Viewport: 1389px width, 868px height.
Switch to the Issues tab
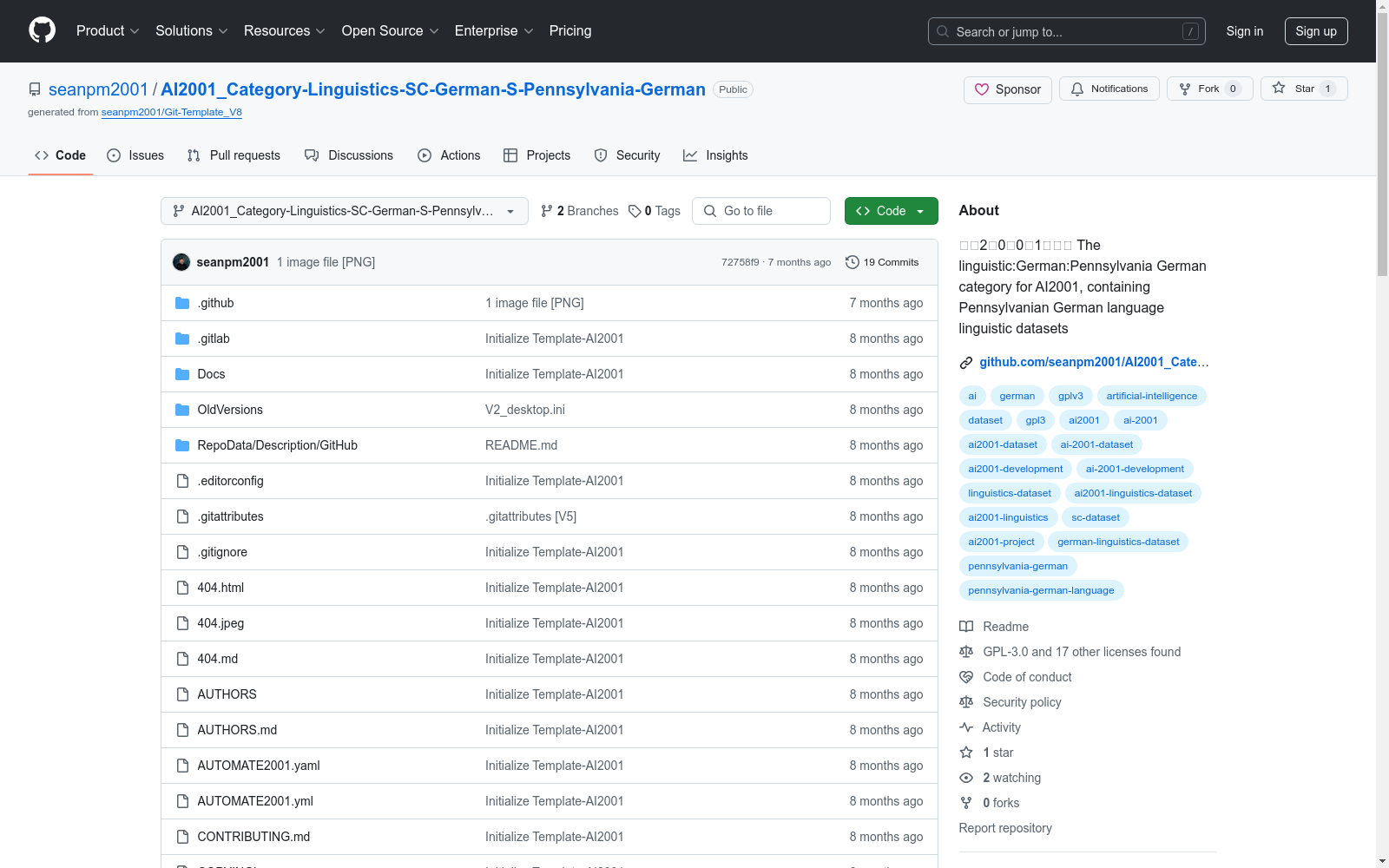click(135, 155)
